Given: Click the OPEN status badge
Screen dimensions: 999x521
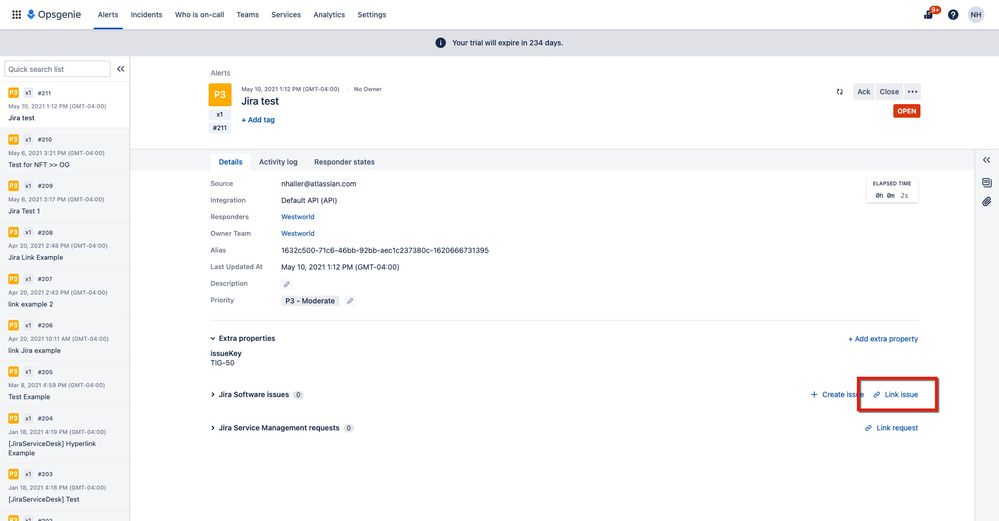Looking at the screenshot, I should click(907, 111).
